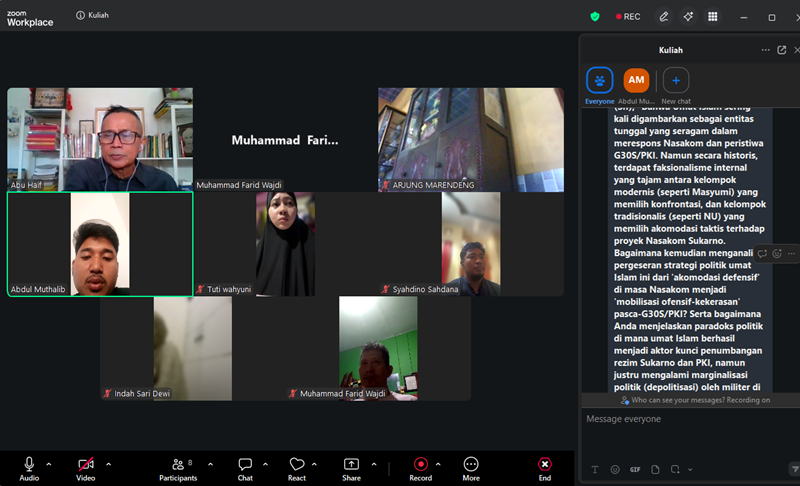
Task: Open the AI Companion sparkle icon
Action: coord(688,16)
